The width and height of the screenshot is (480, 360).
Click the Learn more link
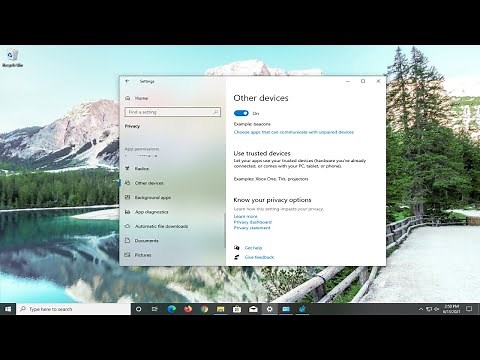point(245,216)
